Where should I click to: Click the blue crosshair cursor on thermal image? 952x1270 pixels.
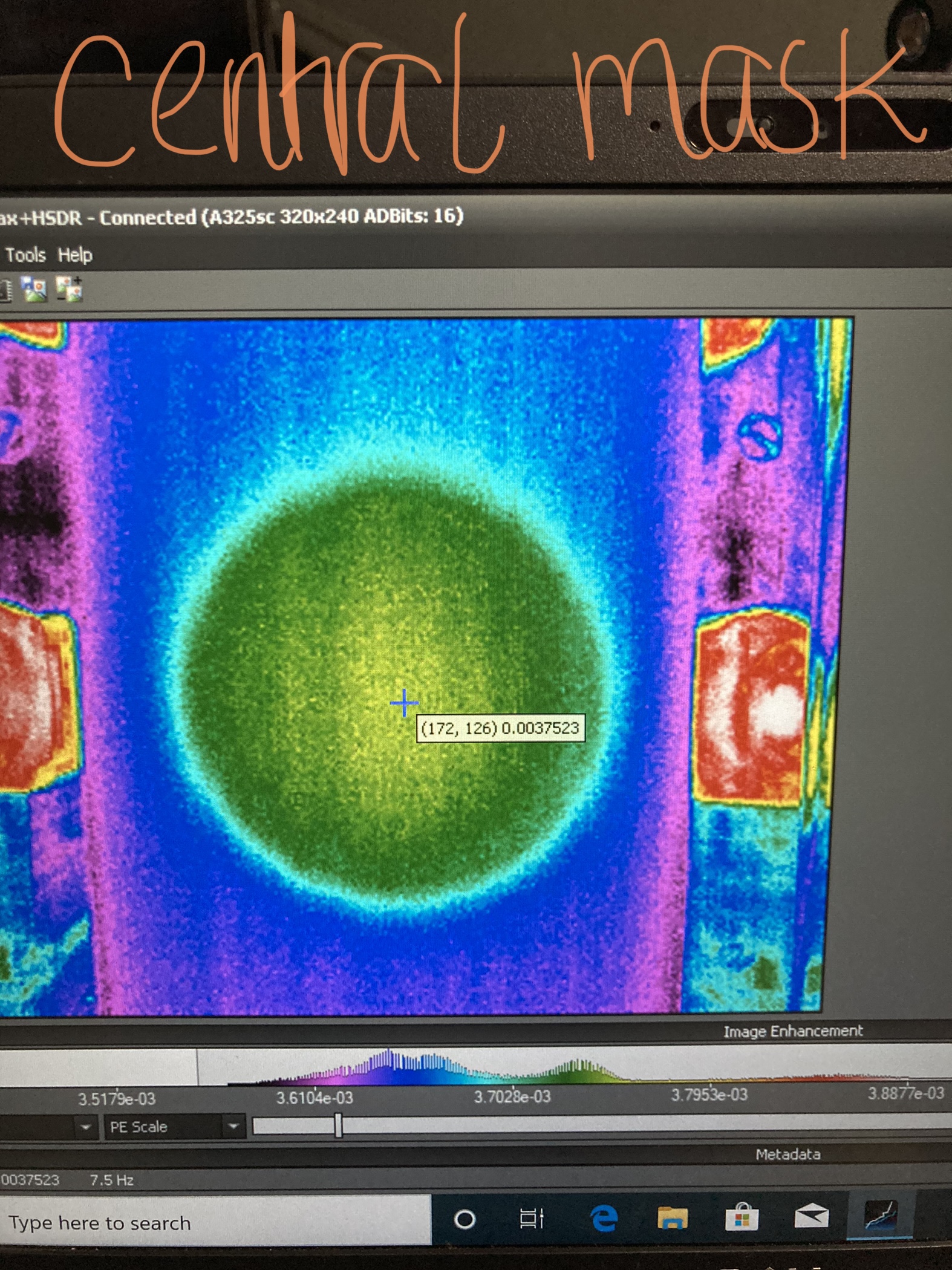pos(404,703)
